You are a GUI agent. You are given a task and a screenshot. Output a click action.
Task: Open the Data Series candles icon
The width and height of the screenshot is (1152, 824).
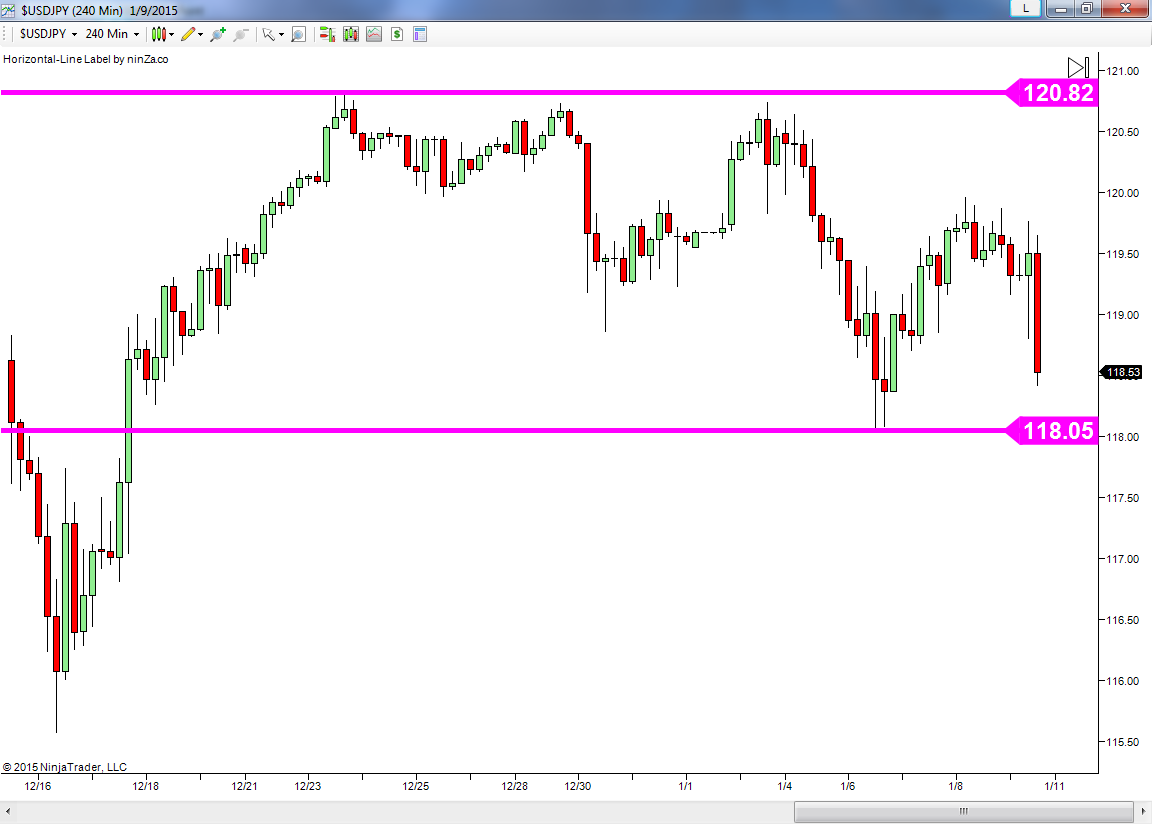click(x=350, y=34)
